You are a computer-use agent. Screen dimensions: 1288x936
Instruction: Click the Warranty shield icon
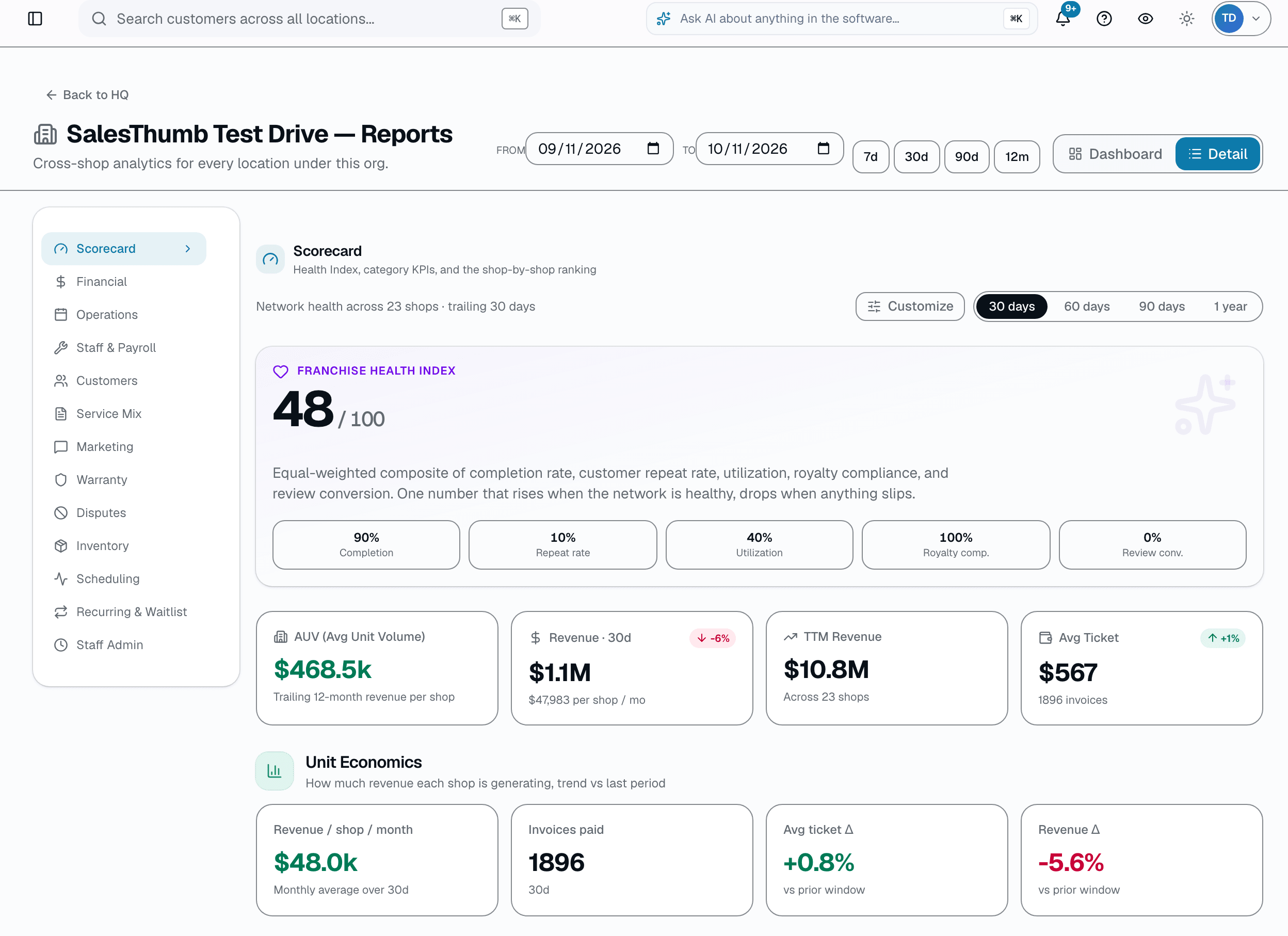pos(61,480)
